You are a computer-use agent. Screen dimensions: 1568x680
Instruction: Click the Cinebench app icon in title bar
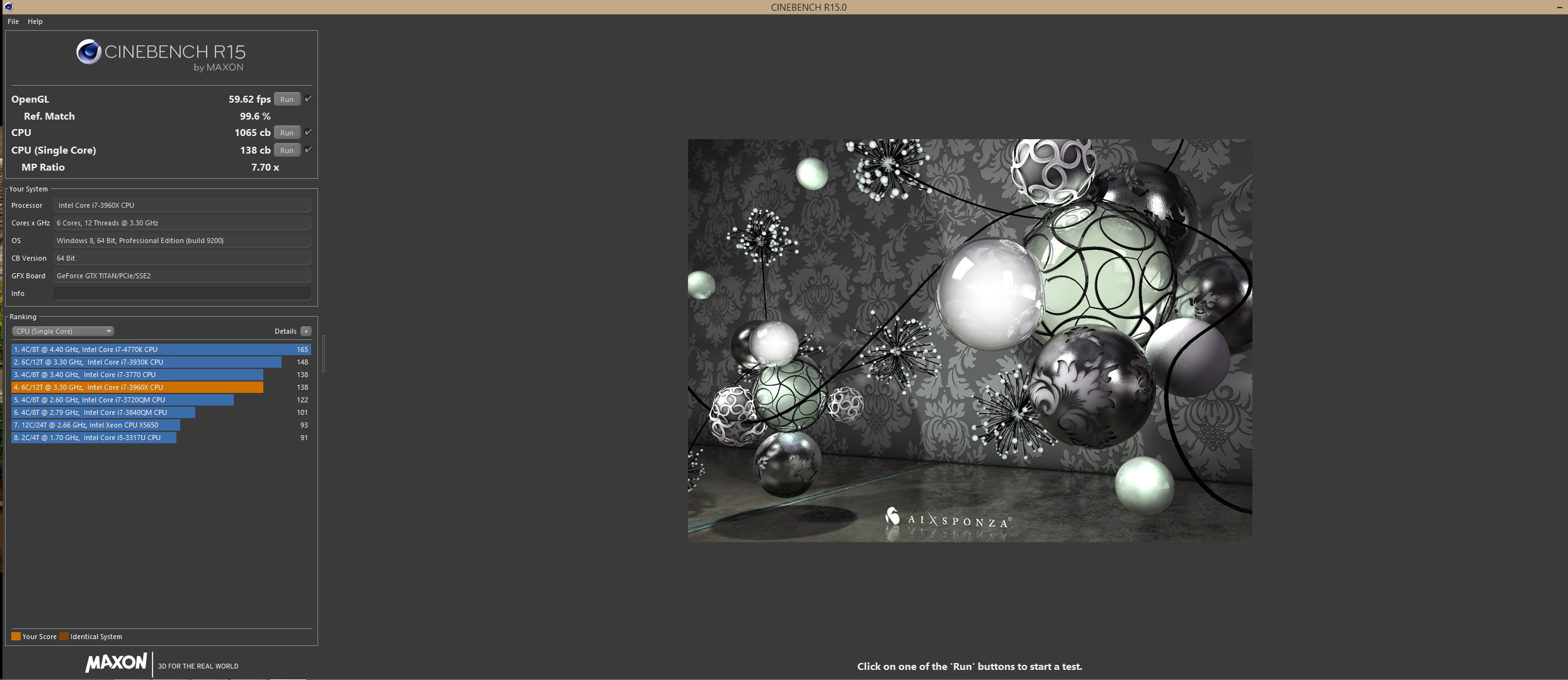point(9,7)
